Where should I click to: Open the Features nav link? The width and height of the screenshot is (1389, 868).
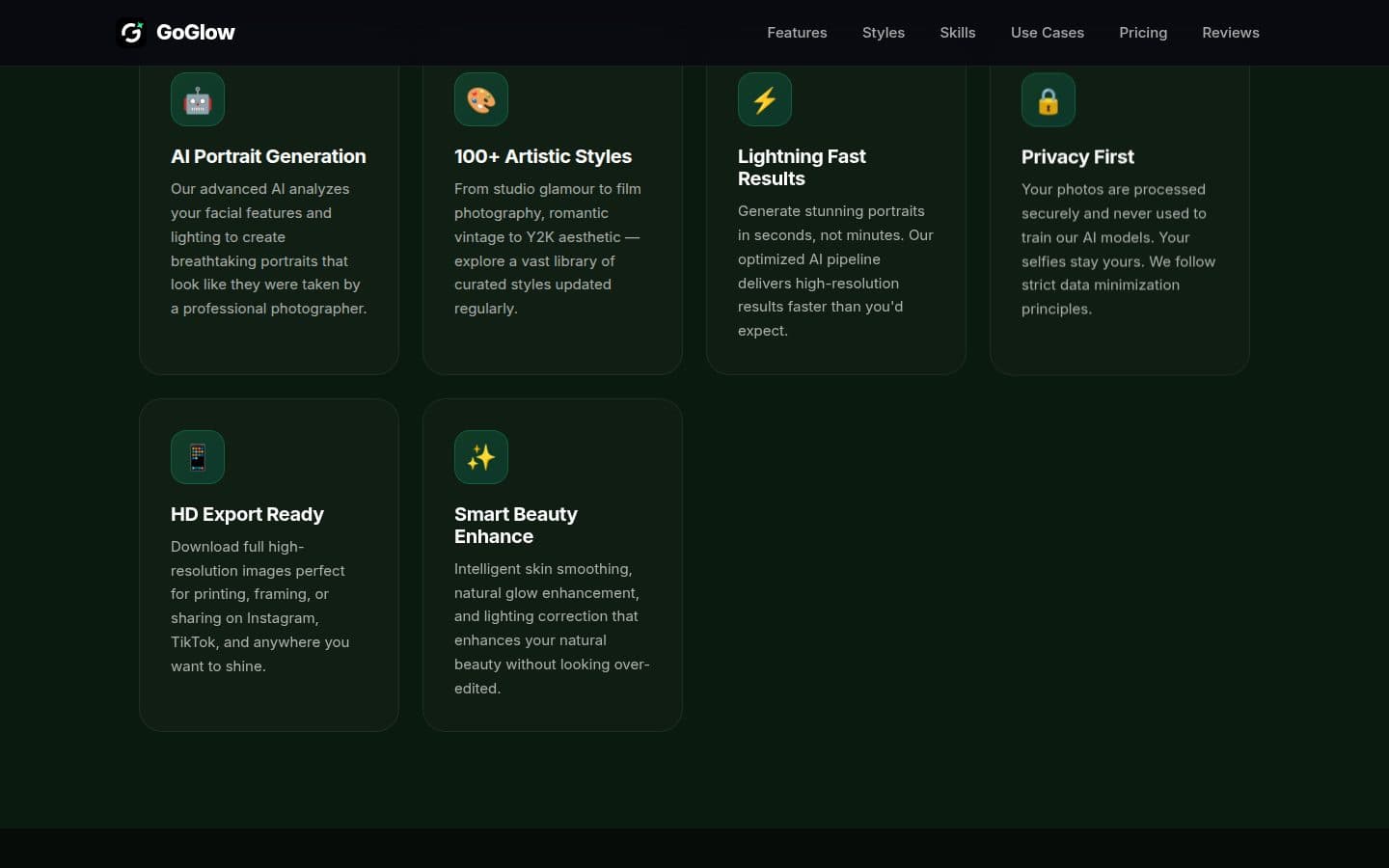pyautogui.click(x=797, y=33)
